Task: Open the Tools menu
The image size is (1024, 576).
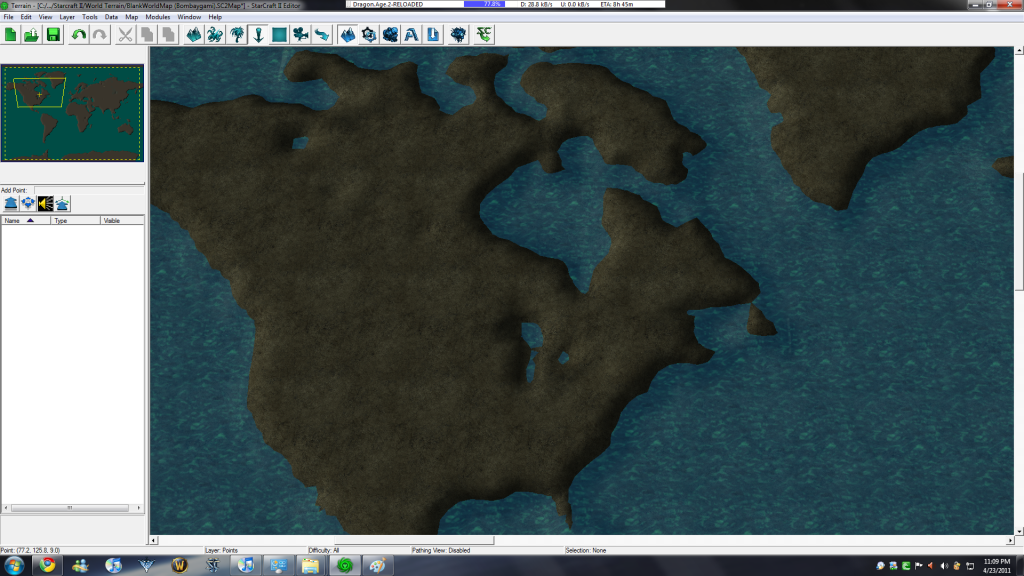Action: pyautogui.click(x=89, y=17)
